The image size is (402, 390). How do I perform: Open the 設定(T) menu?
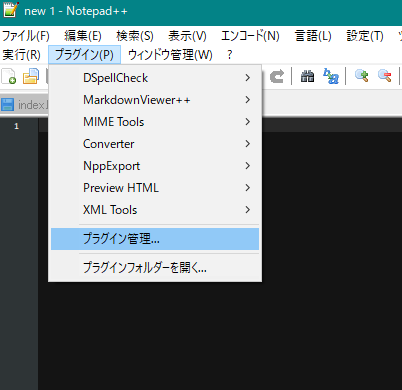point(365,36)
